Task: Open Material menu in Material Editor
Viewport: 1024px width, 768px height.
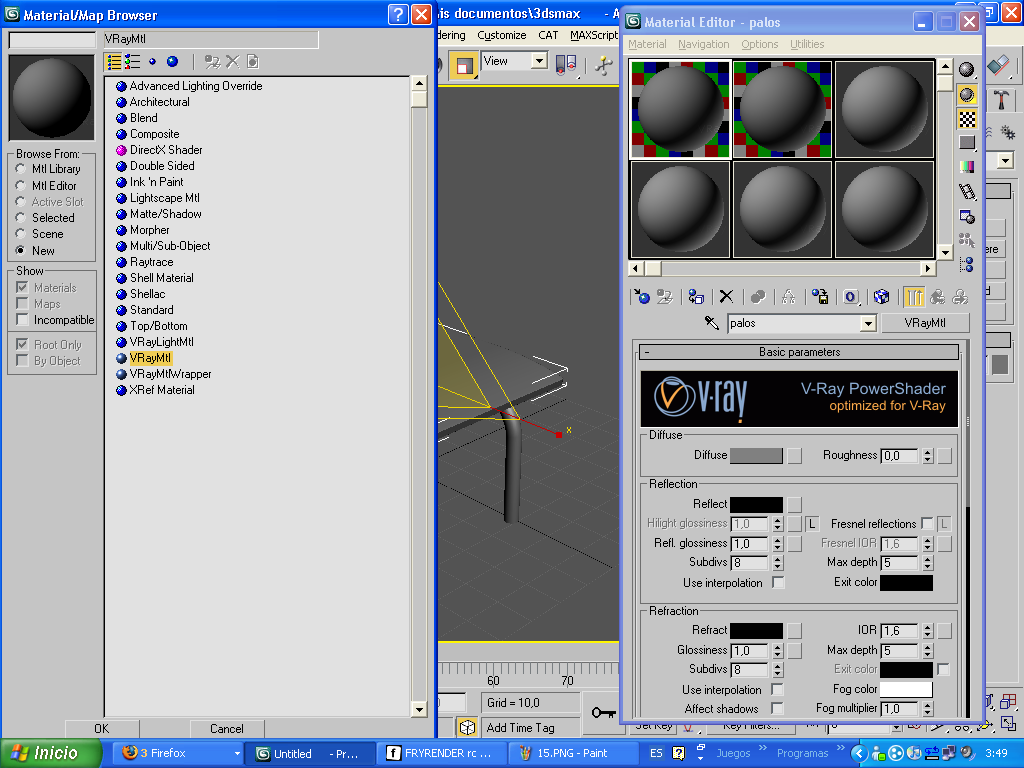Action: coord(647,44)
